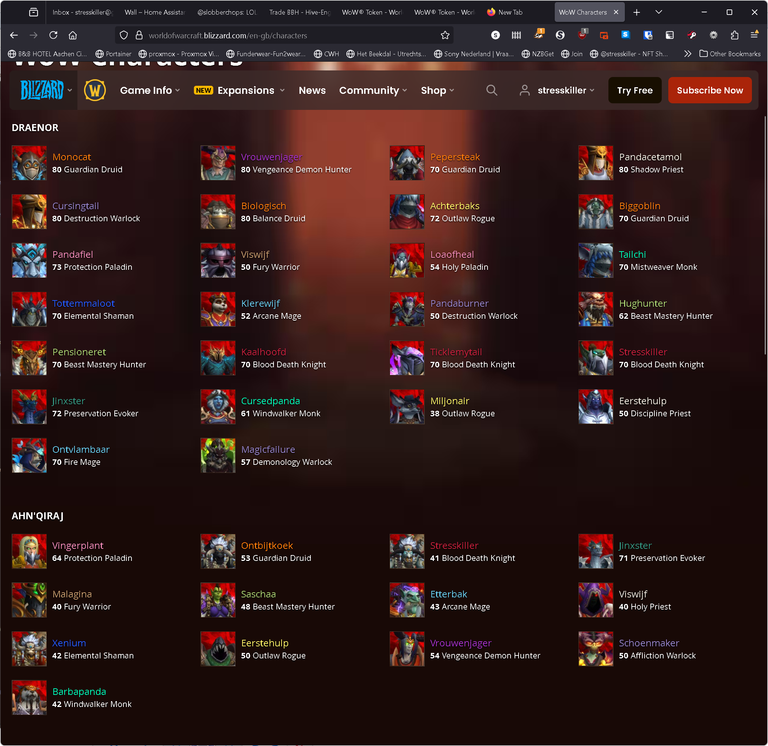Image resolution: width=768 pixels, height=746 pixels.
Task: Open Barbapanda's character portrait
Action: pos(29,697)
